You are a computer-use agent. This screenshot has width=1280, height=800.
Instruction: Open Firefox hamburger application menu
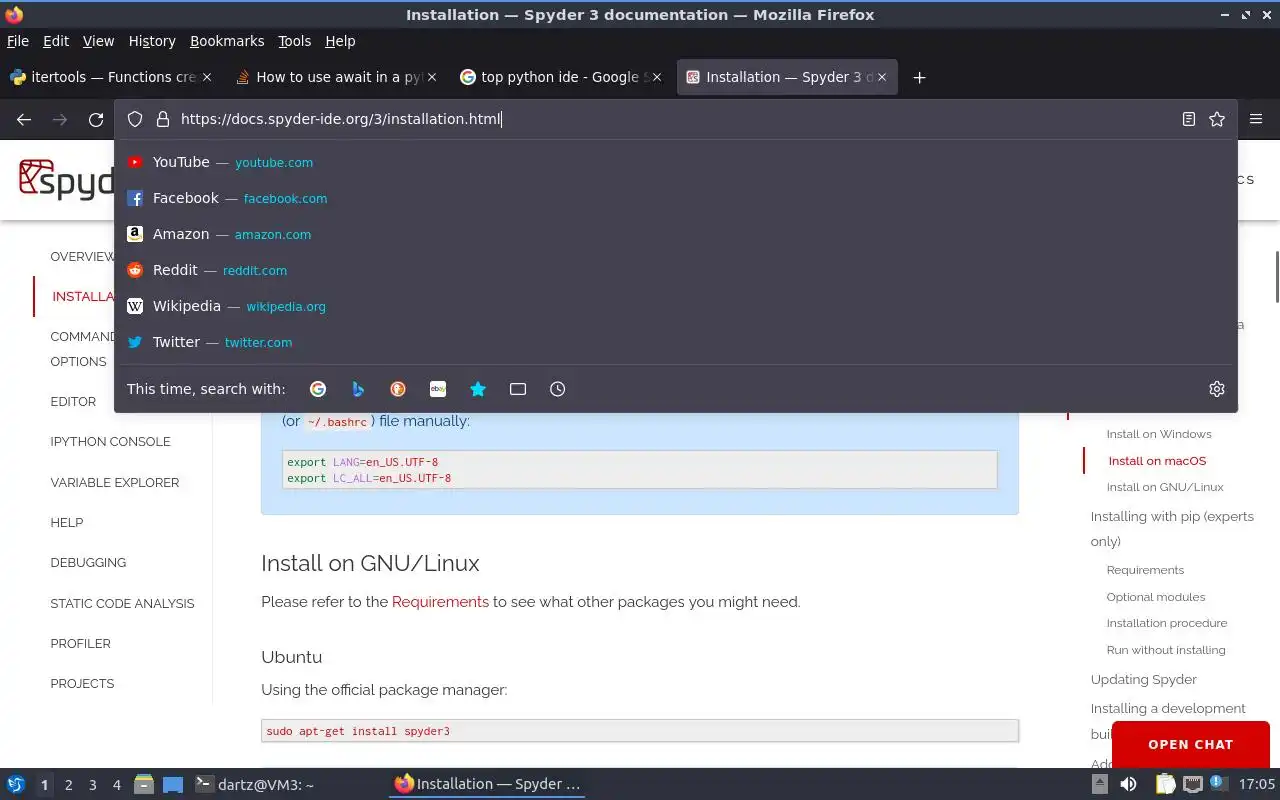click(x=1256, y=119)
